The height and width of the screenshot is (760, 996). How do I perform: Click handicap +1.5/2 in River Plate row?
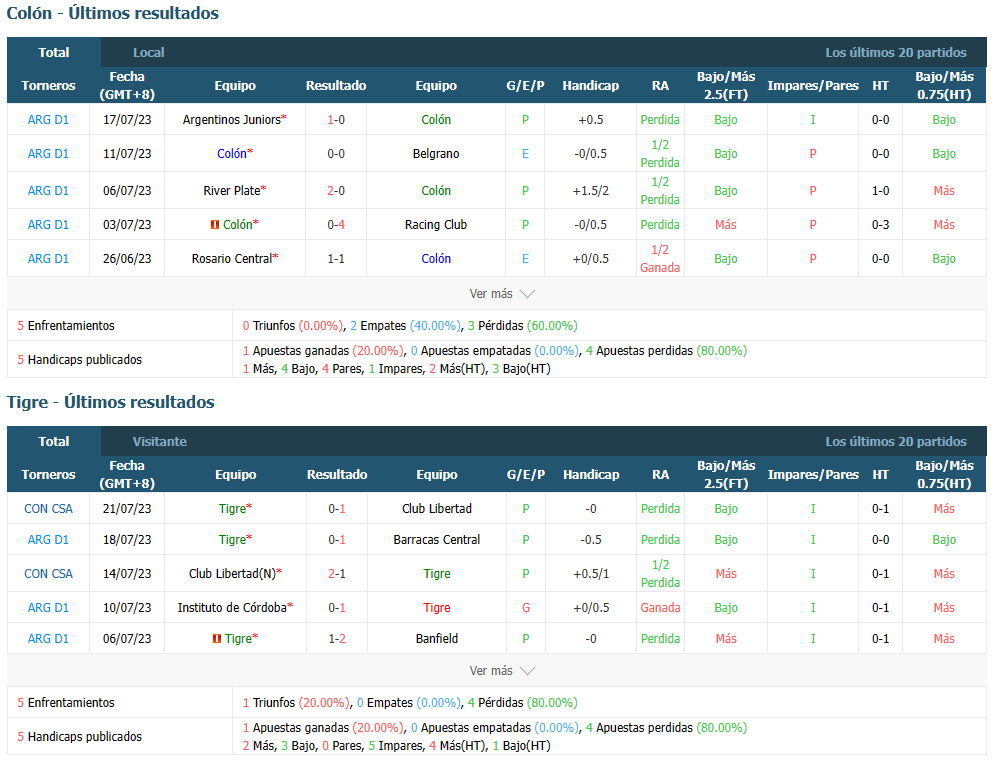[x=591, y=191]
